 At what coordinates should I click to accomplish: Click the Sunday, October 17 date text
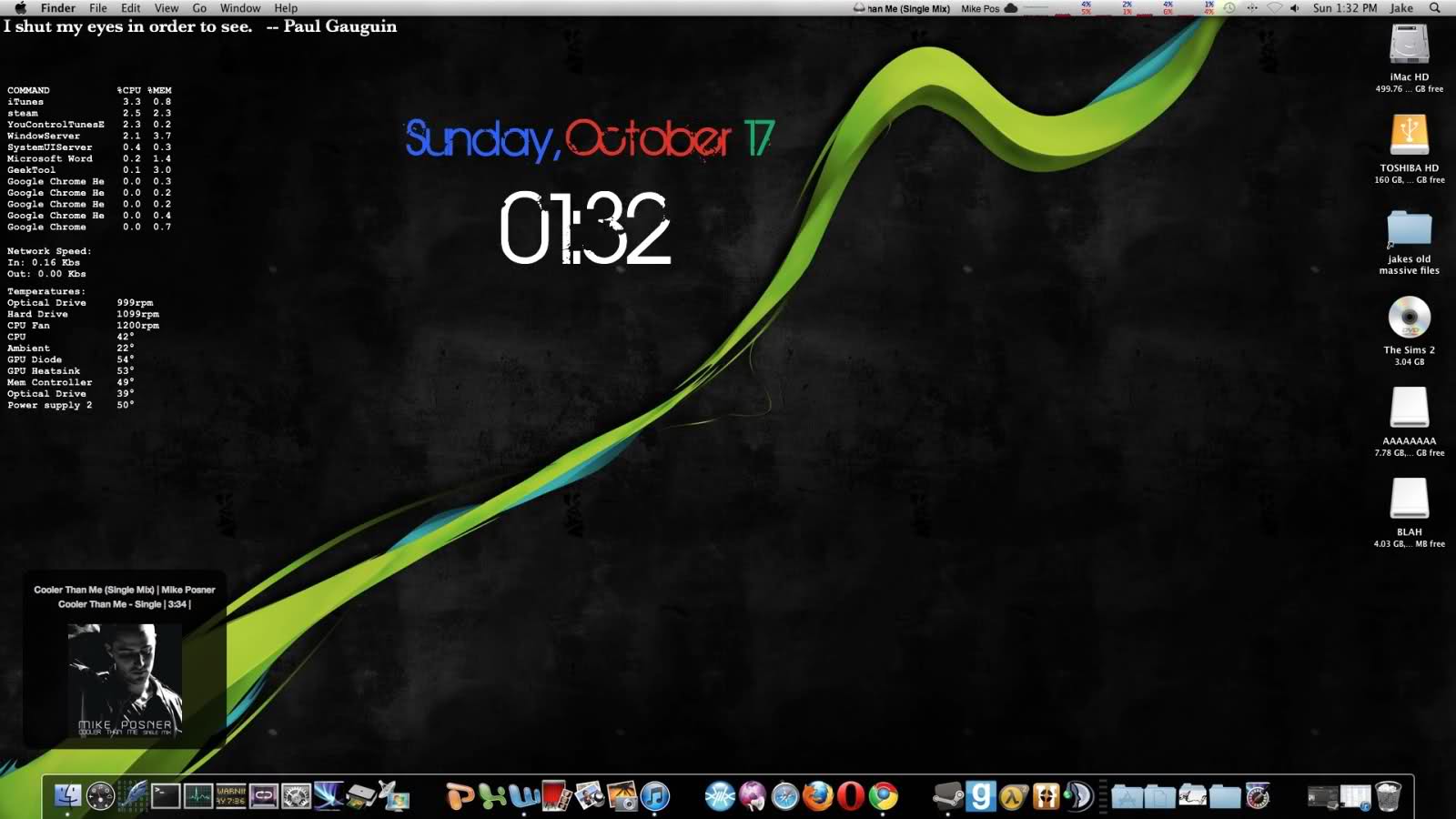coord(589,139)
